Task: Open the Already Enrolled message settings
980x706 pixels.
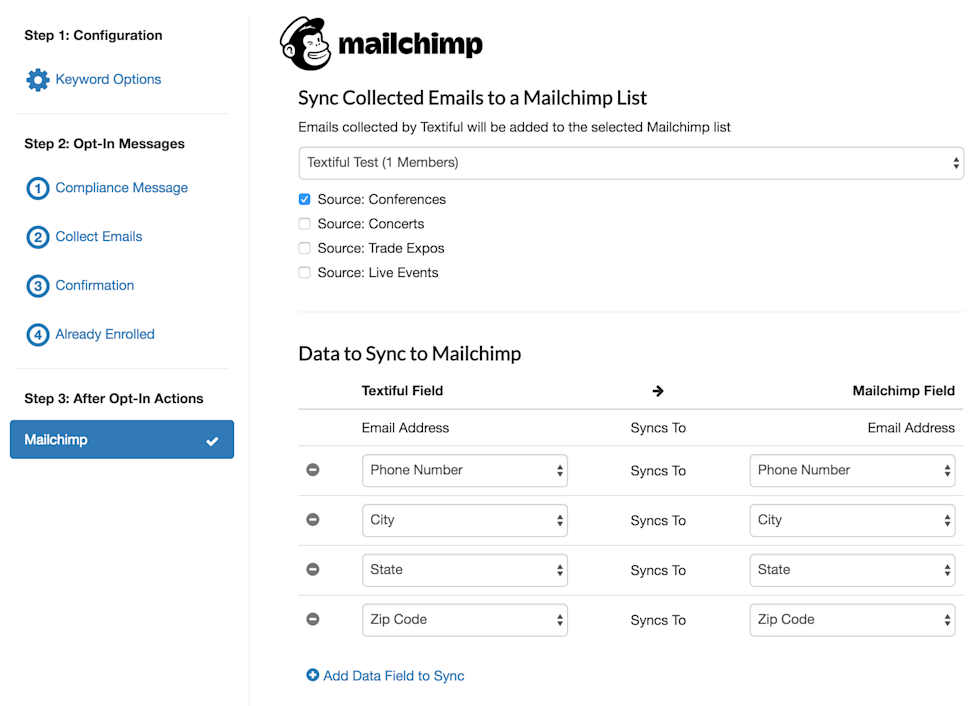Action: [104, 335]
